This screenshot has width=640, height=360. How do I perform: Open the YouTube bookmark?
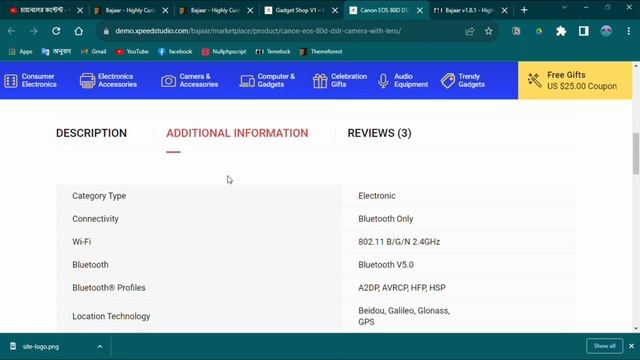[132, 52]
